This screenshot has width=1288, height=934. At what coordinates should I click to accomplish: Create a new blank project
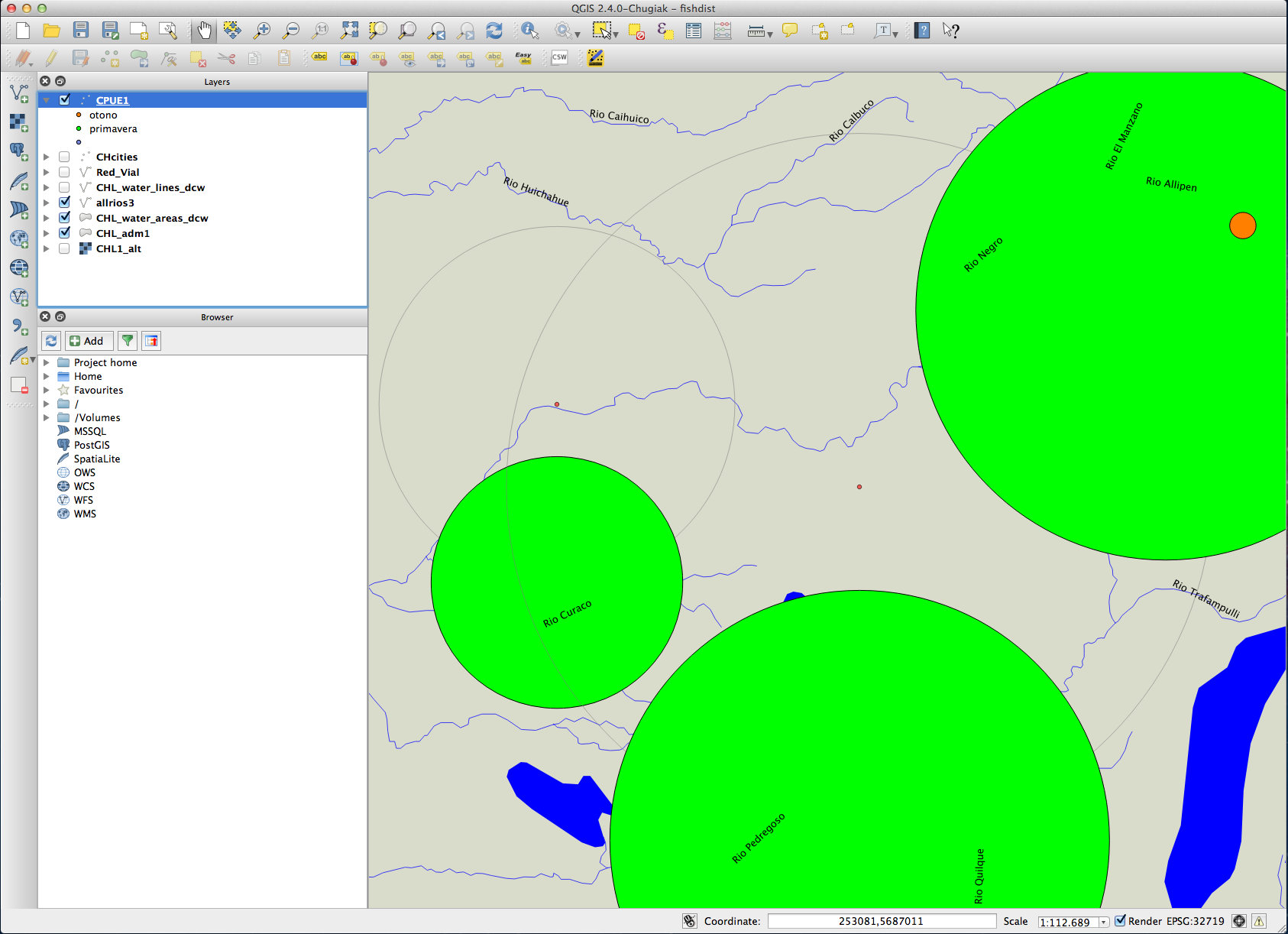(x=23, y=31)
